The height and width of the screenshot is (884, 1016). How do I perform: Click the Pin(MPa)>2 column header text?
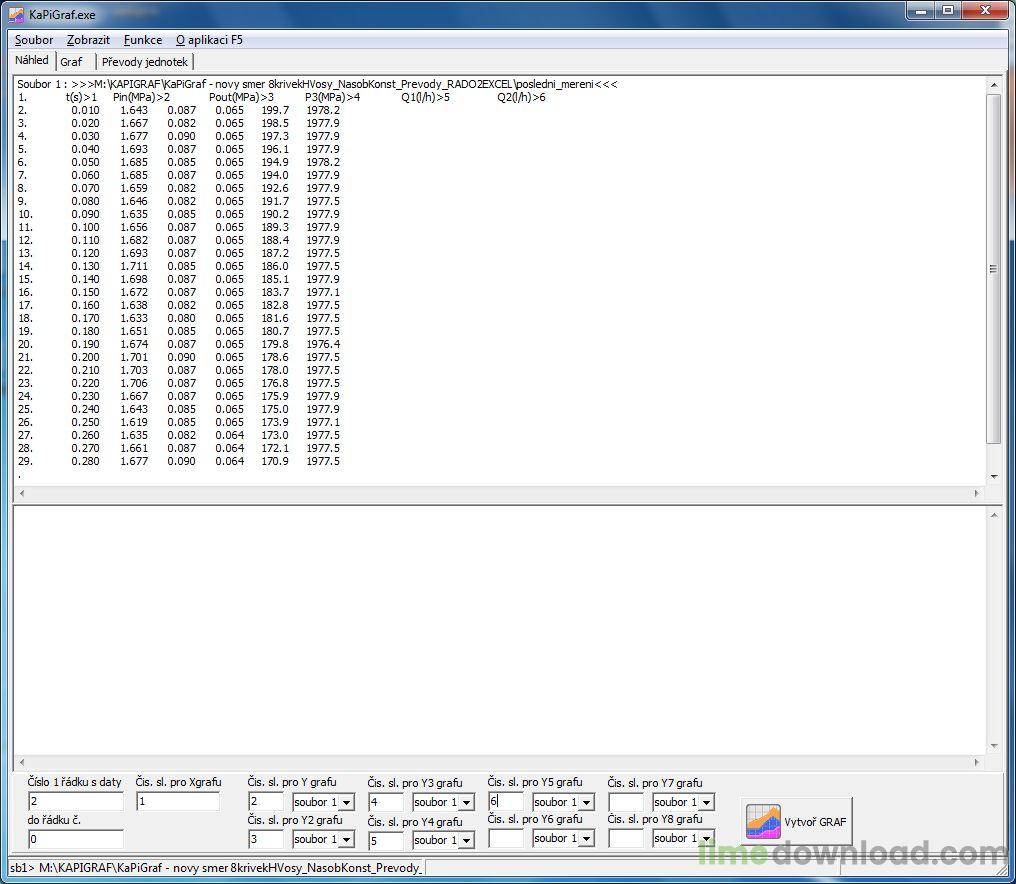pos(141,97)
